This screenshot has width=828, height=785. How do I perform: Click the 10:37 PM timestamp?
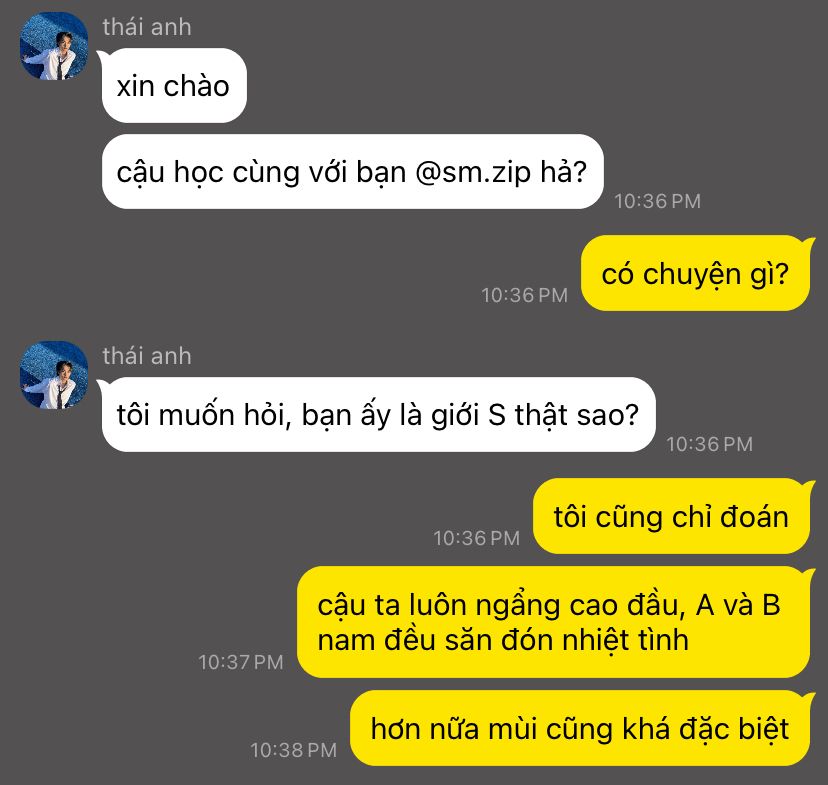click(x=241, y=662)
